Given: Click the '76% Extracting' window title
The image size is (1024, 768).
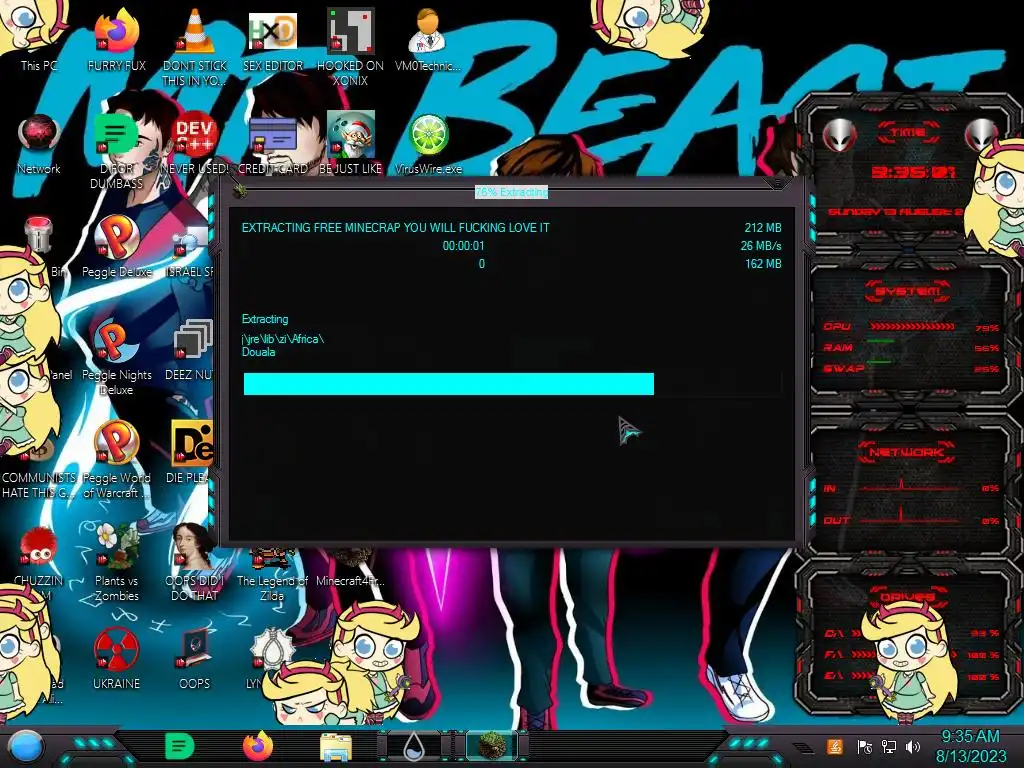Looking at the screenshot, I should 511,192.
